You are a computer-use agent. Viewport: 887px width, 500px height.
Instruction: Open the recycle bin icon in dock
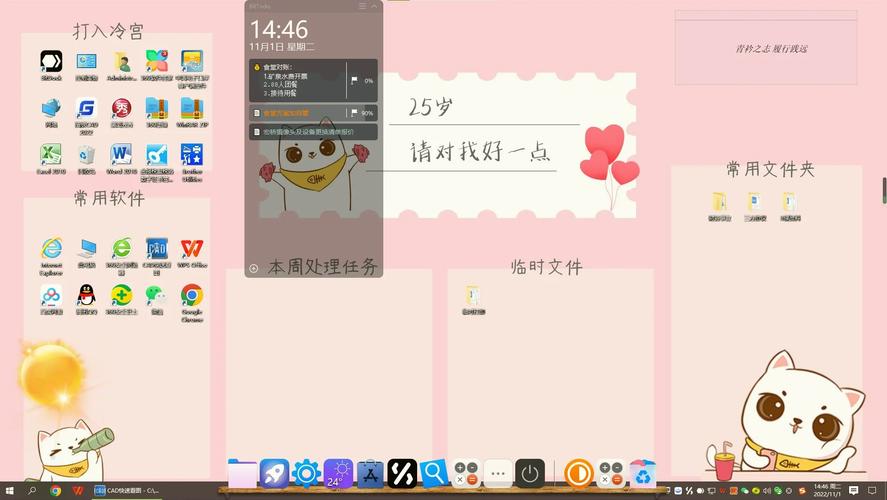pos(643,473)
